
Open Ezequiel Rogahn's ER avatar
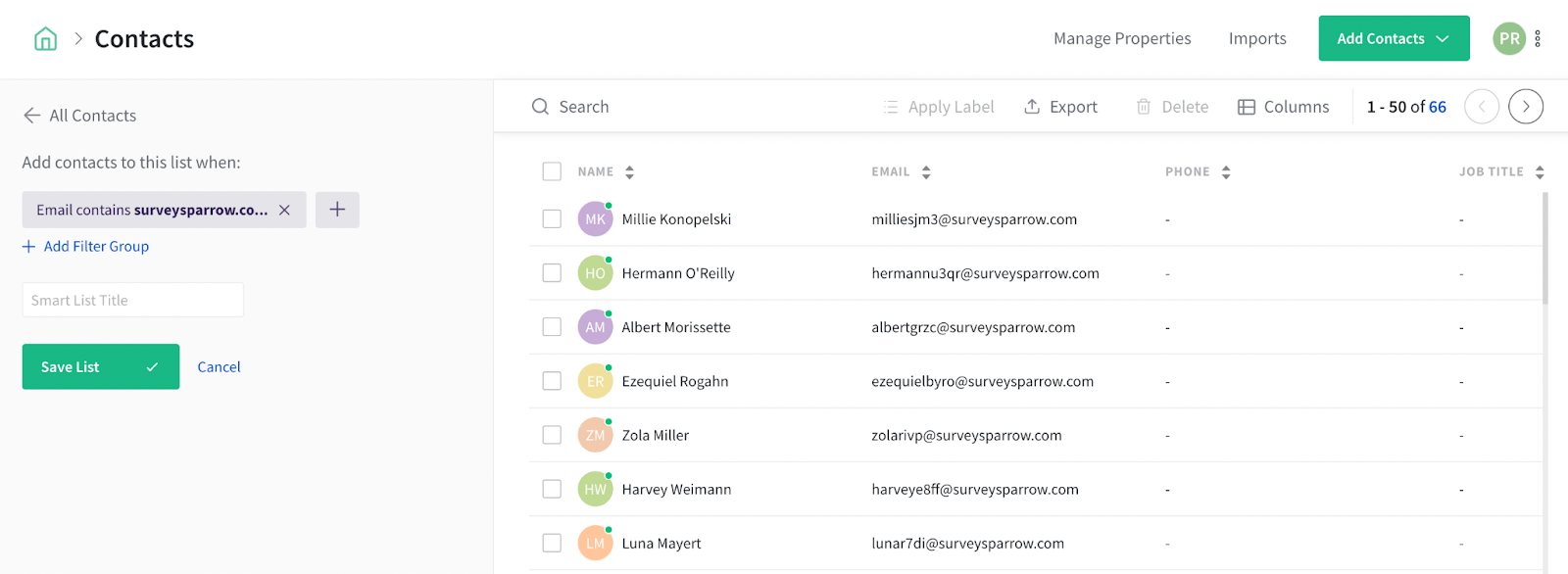(595, 381)
